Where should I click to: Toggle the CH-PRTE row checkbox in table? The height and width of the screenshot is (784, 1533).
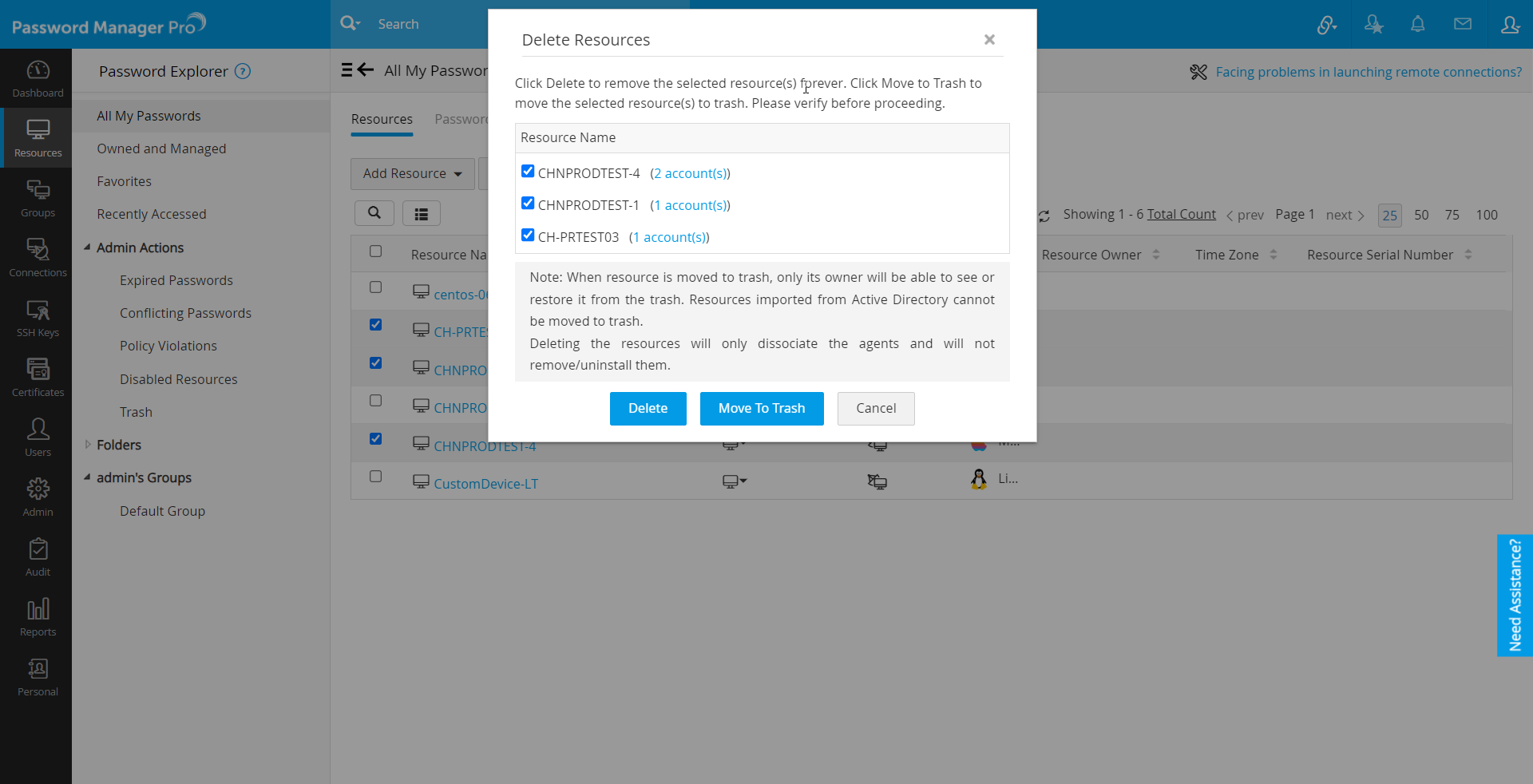point(376,325)
